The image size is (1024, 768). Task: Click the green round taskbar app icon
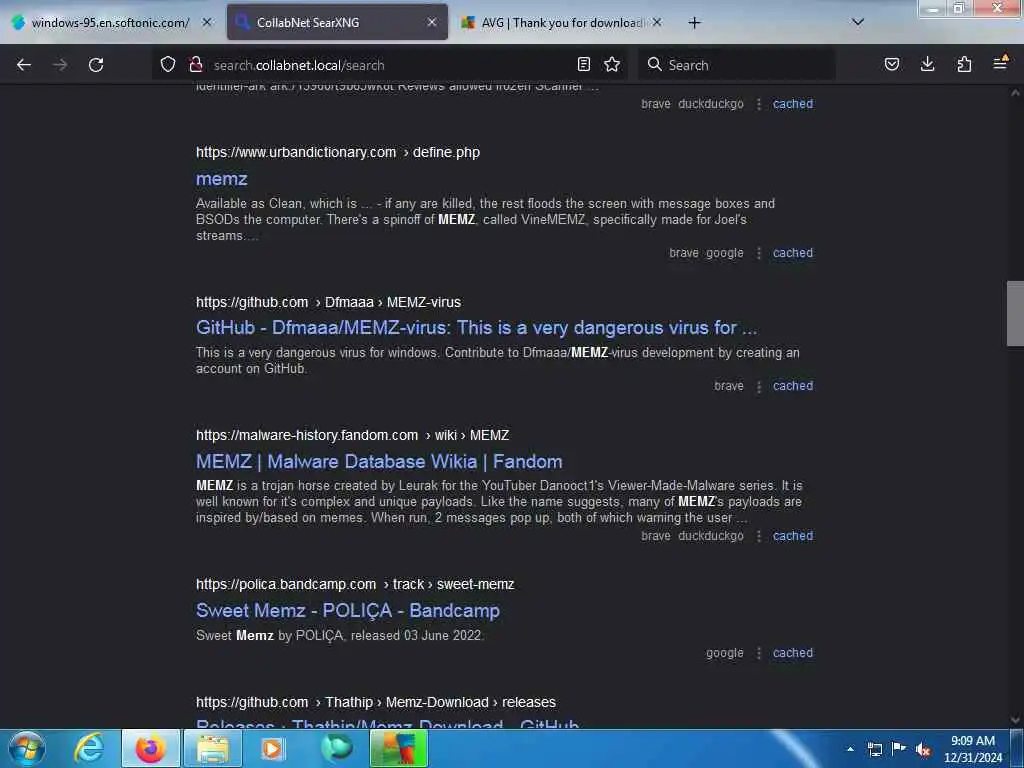click(336, 748)
